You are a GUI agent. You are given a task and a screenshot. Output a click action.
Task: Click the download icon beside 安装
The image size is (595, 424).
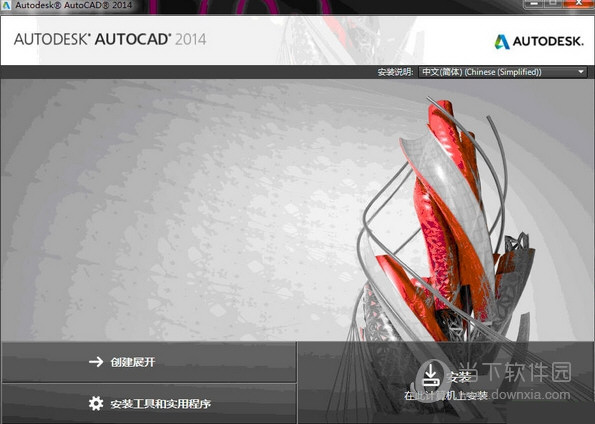(431, 375)
